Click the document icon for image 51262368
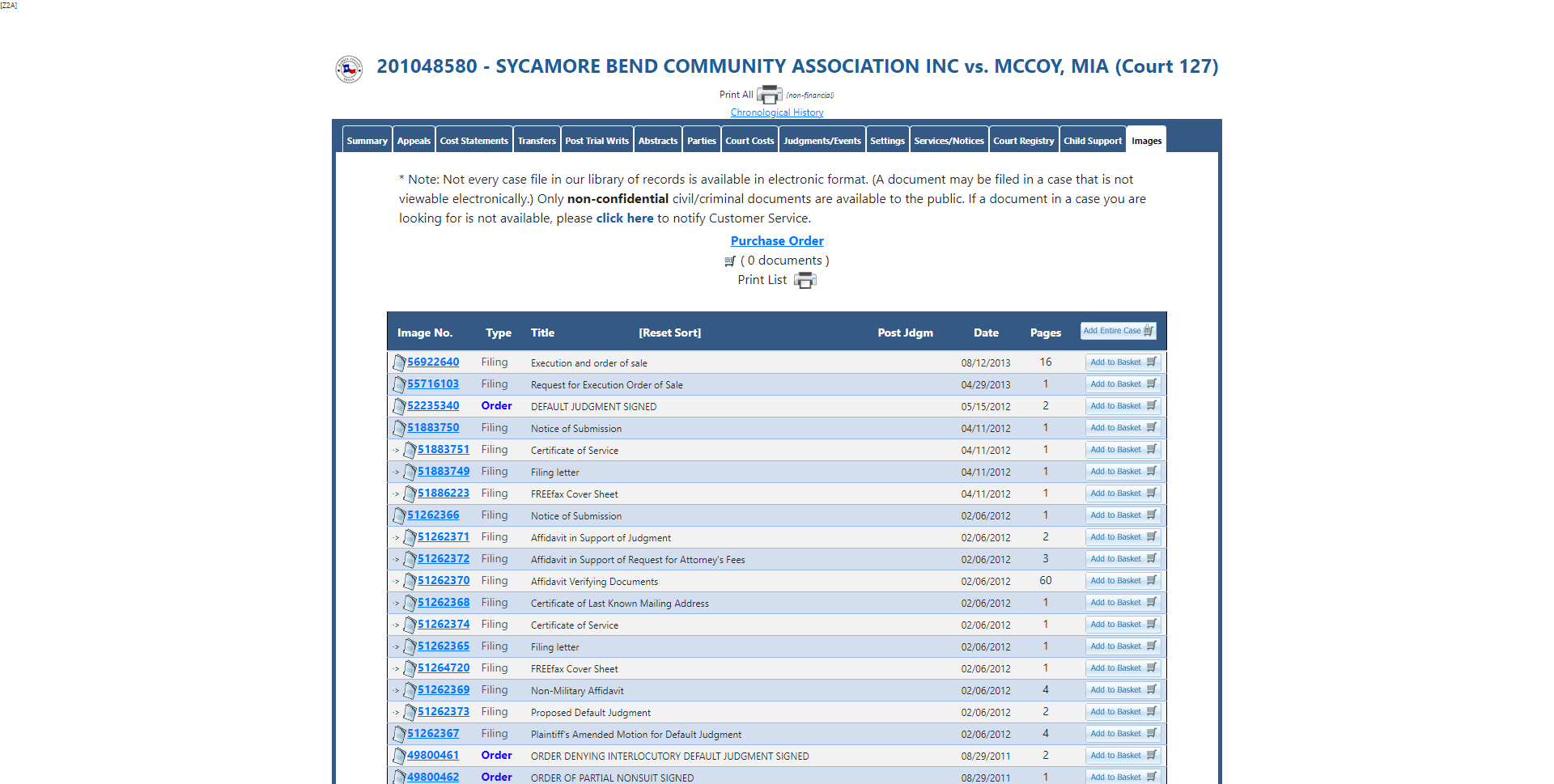1554x784 pixels. tap(410, 603)
